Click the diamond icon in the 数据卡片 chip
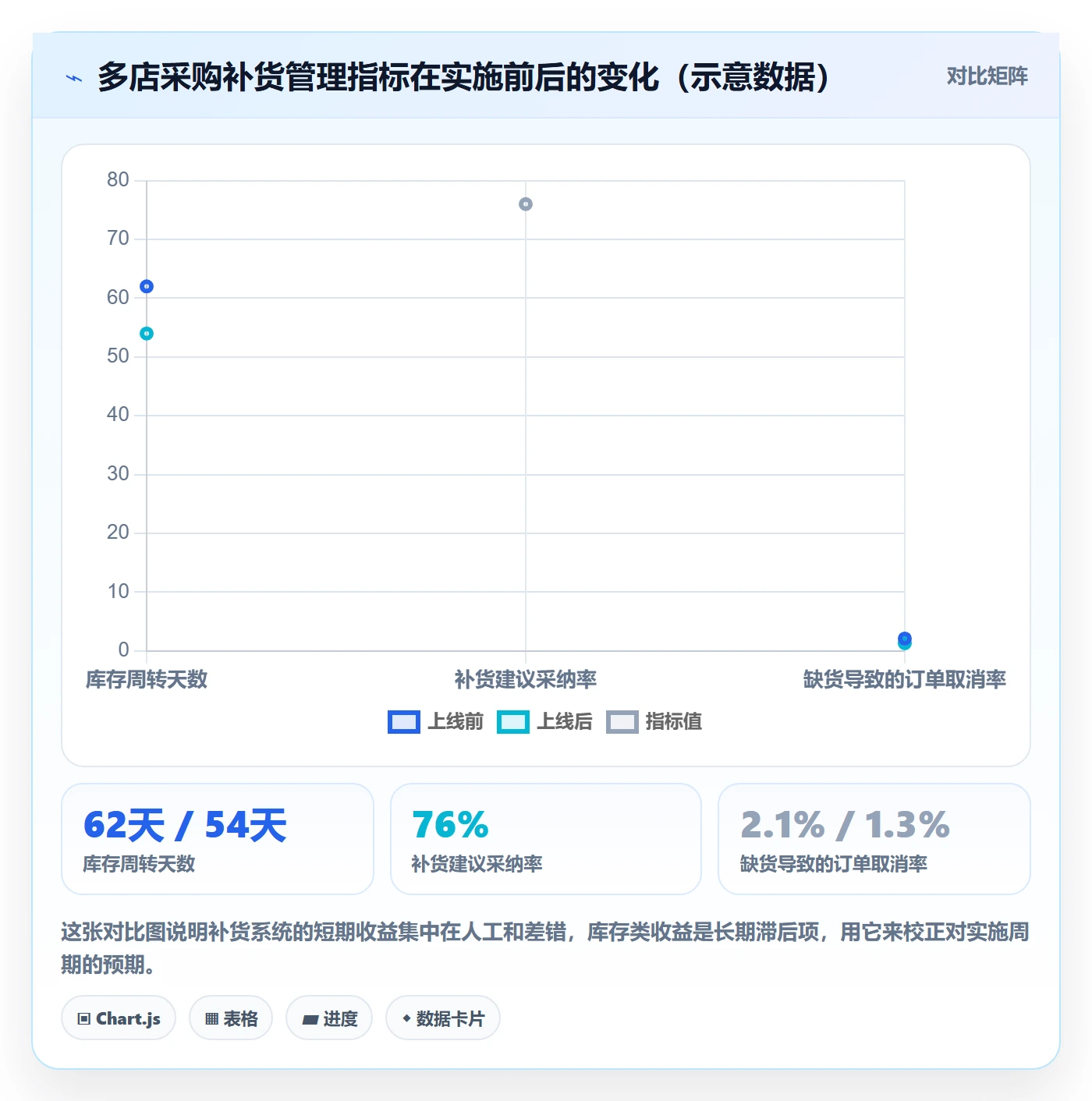 coord(406,1018)
